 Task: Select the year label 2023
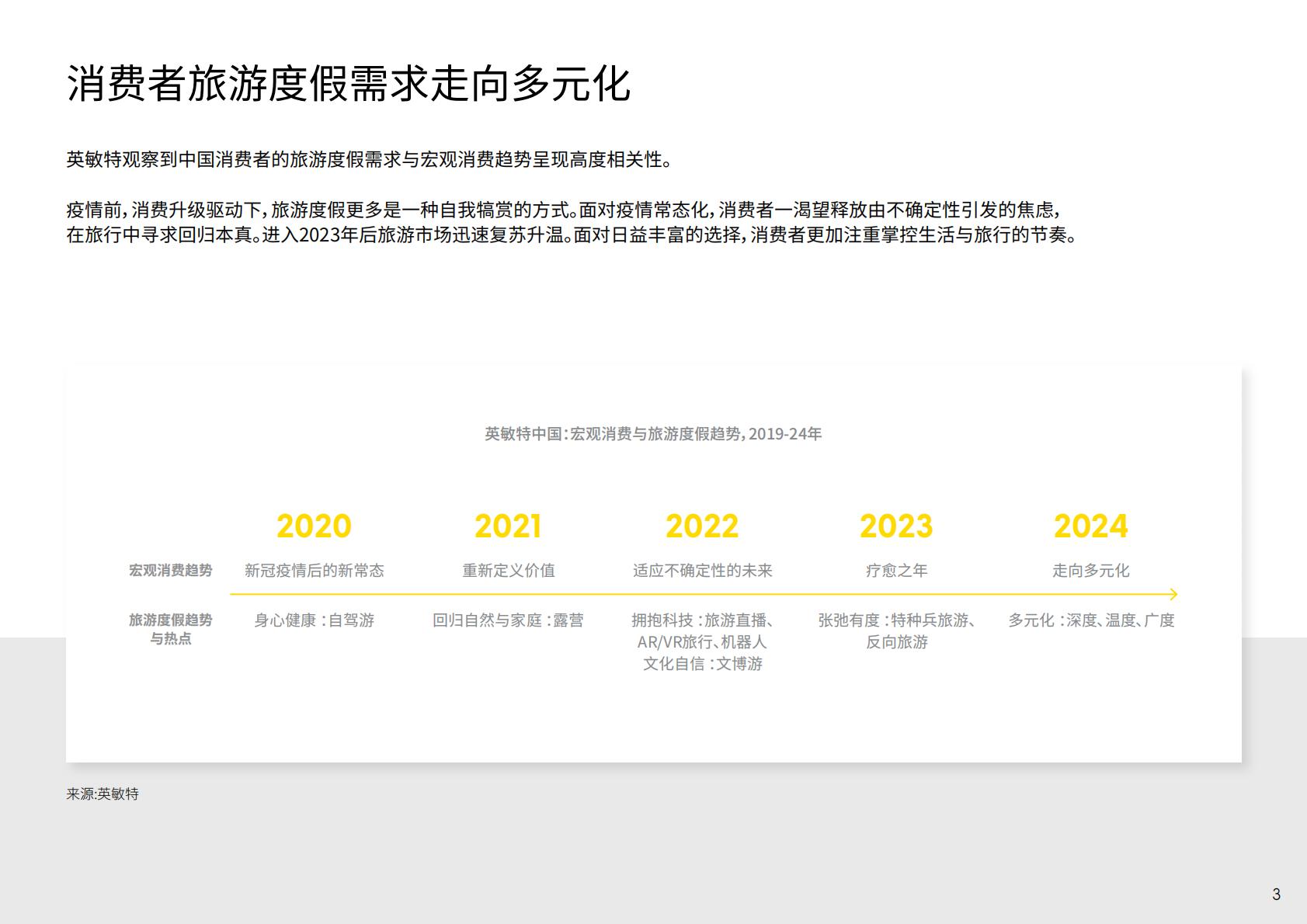click(x=896, y=526)
